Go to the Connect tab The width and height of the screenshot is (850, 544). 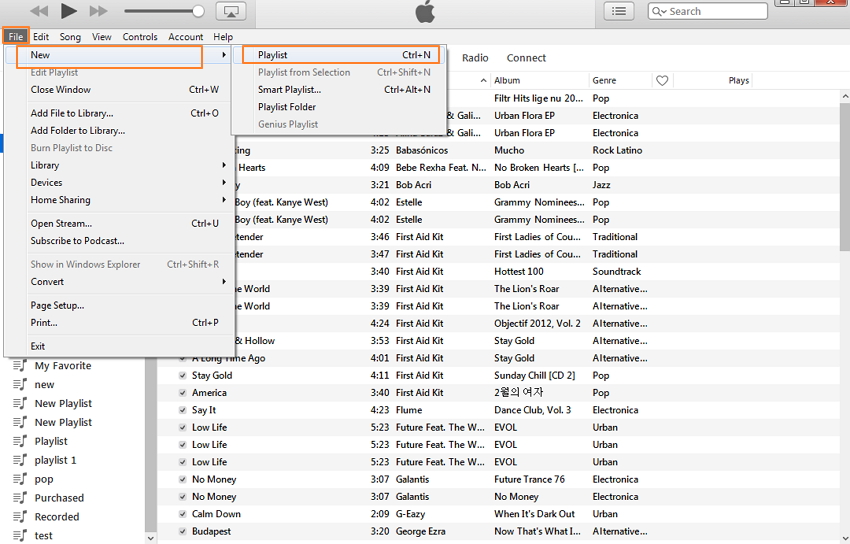click(x=526, y=58)
